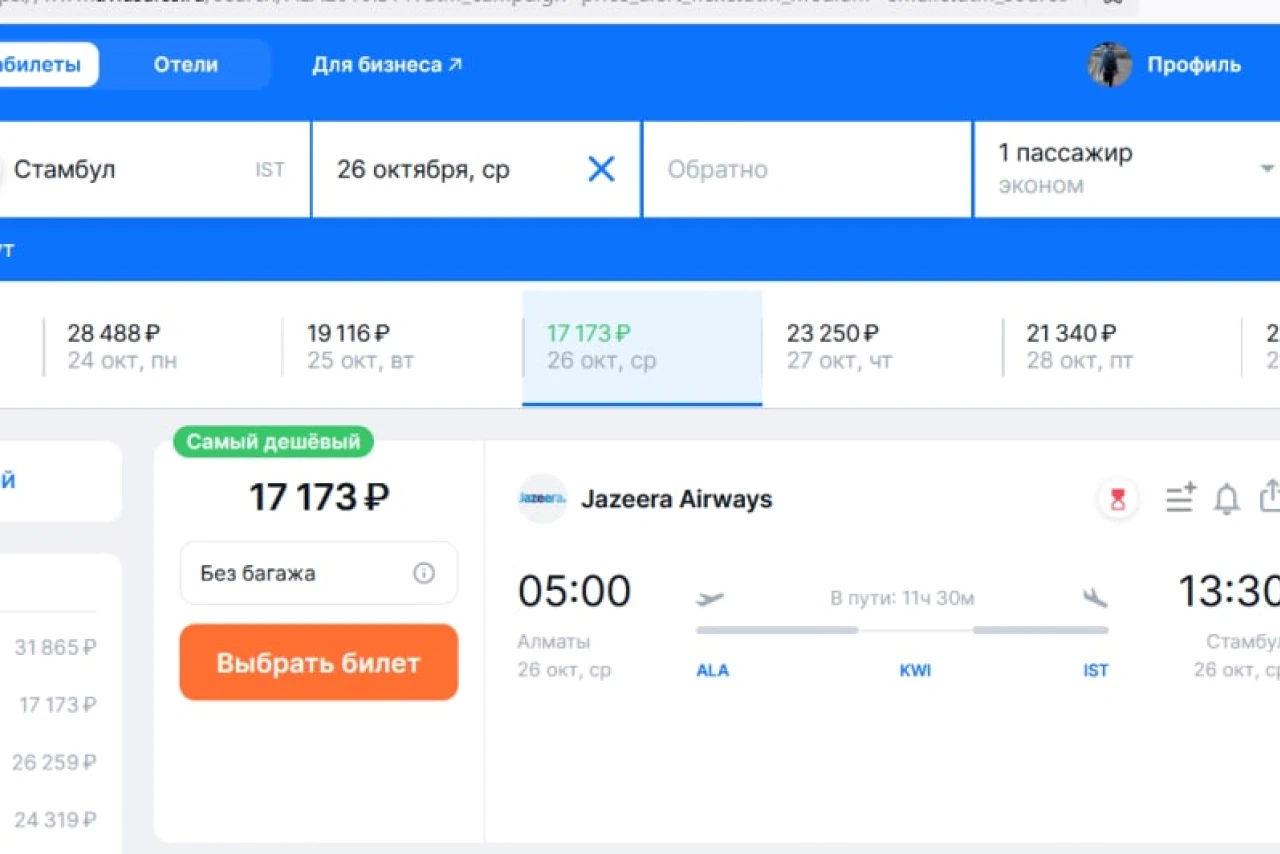Screen dimensions: 1280x854
Task: Open the Без багажа baggage selector
Action: [x=319, y=573]
